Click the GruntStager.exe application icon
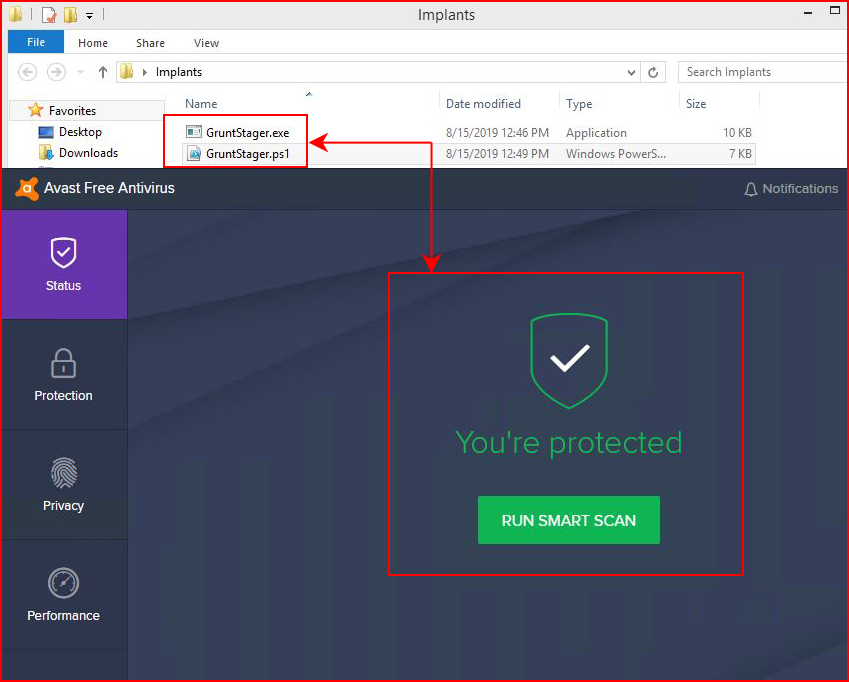 (x=193, y=132)
